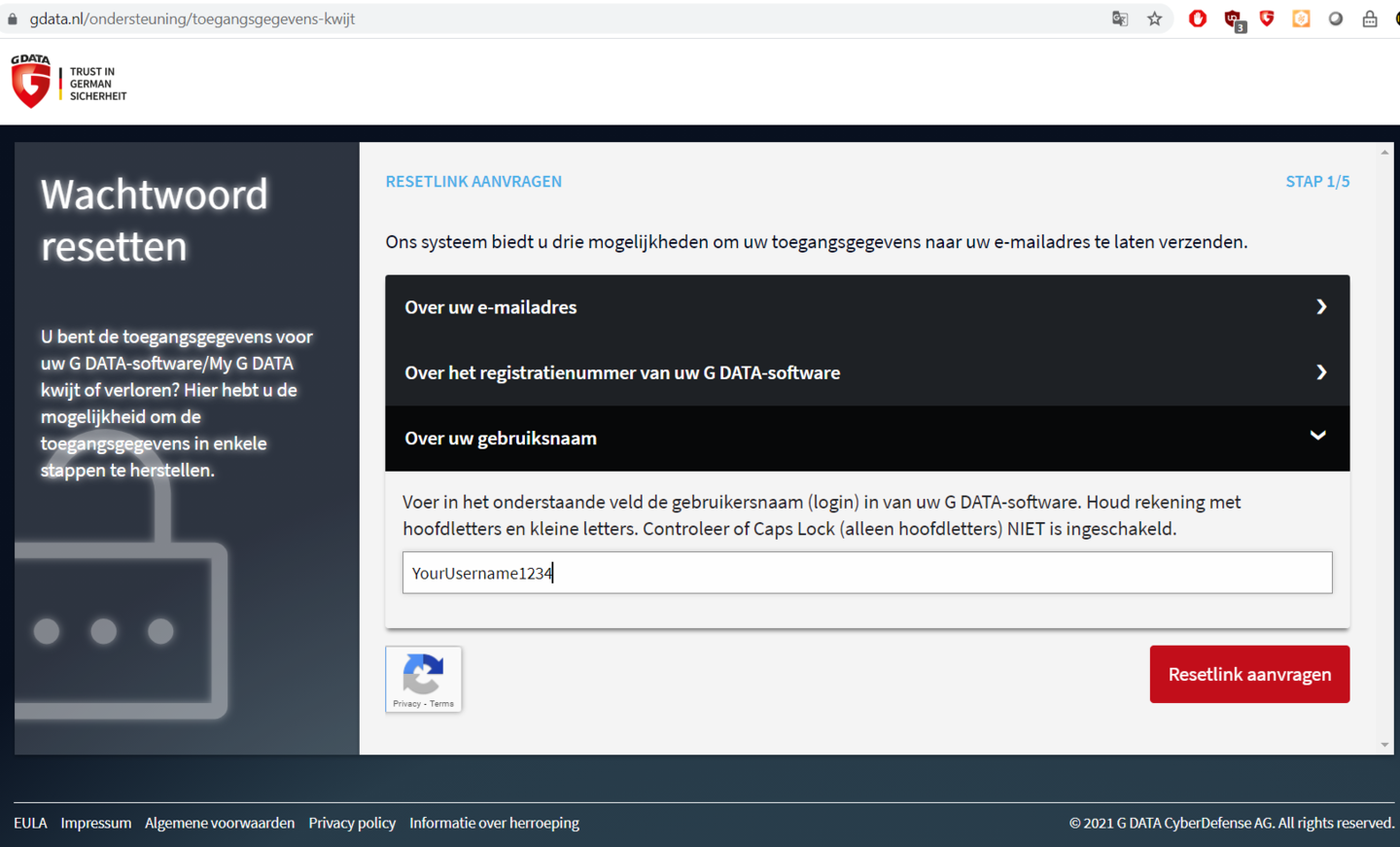Open the padlock extension icon in toolbar
The width and height of the screenshot is (1400, 847).
coord(1370,18)
